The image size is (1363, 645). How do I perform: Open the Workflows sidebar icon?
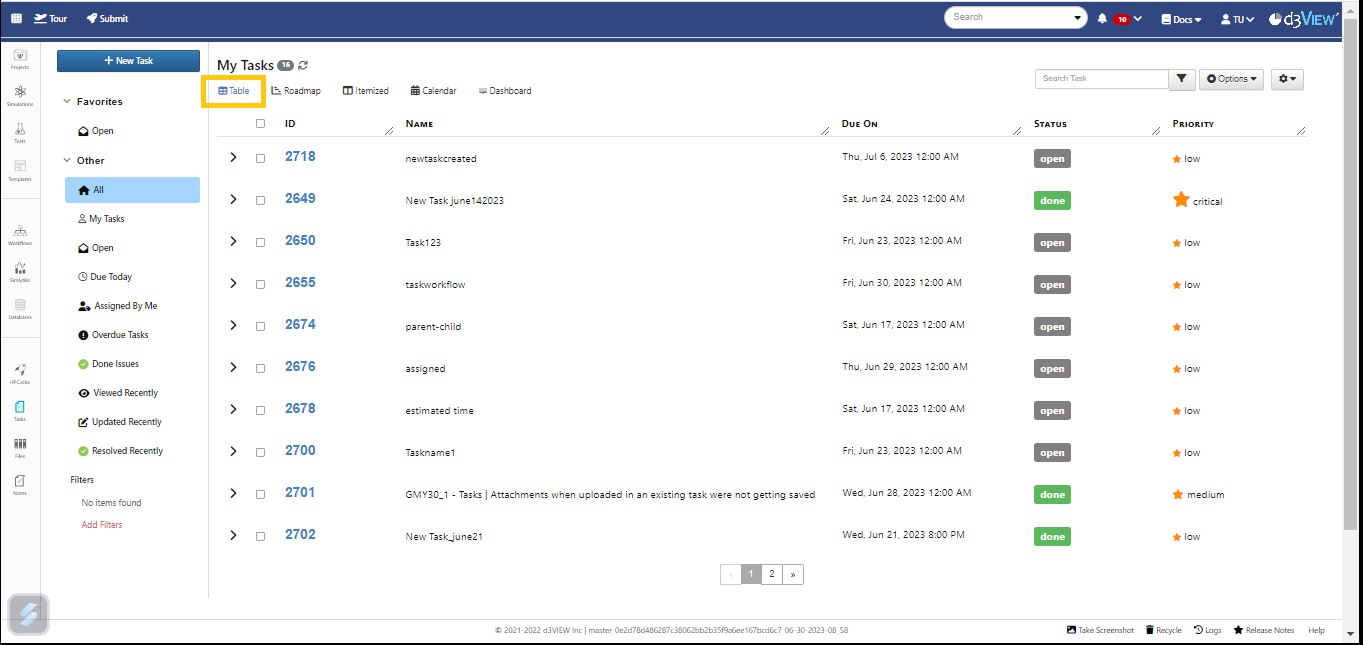click(x=20, y=234)
